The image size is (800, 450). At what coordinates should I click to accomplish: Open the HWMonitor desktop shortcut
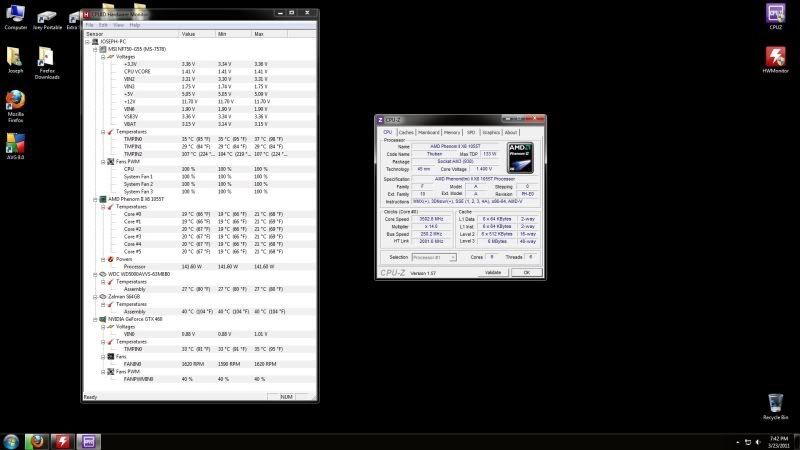pyautogui.click(x=776, y=60)
